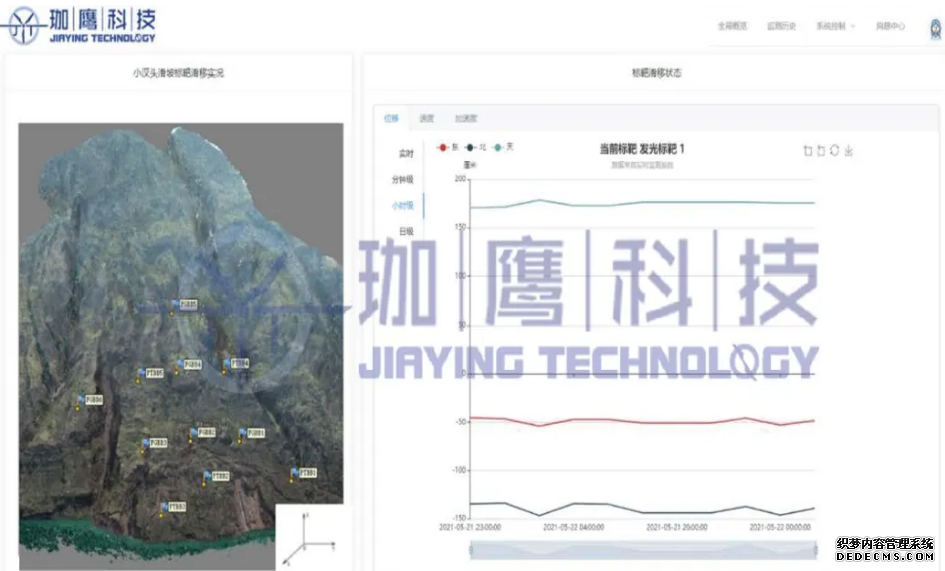Toggle the teal 天 series legend
Image resolution: width=945 pixels, height=571 pixels.
click(504, 147)
